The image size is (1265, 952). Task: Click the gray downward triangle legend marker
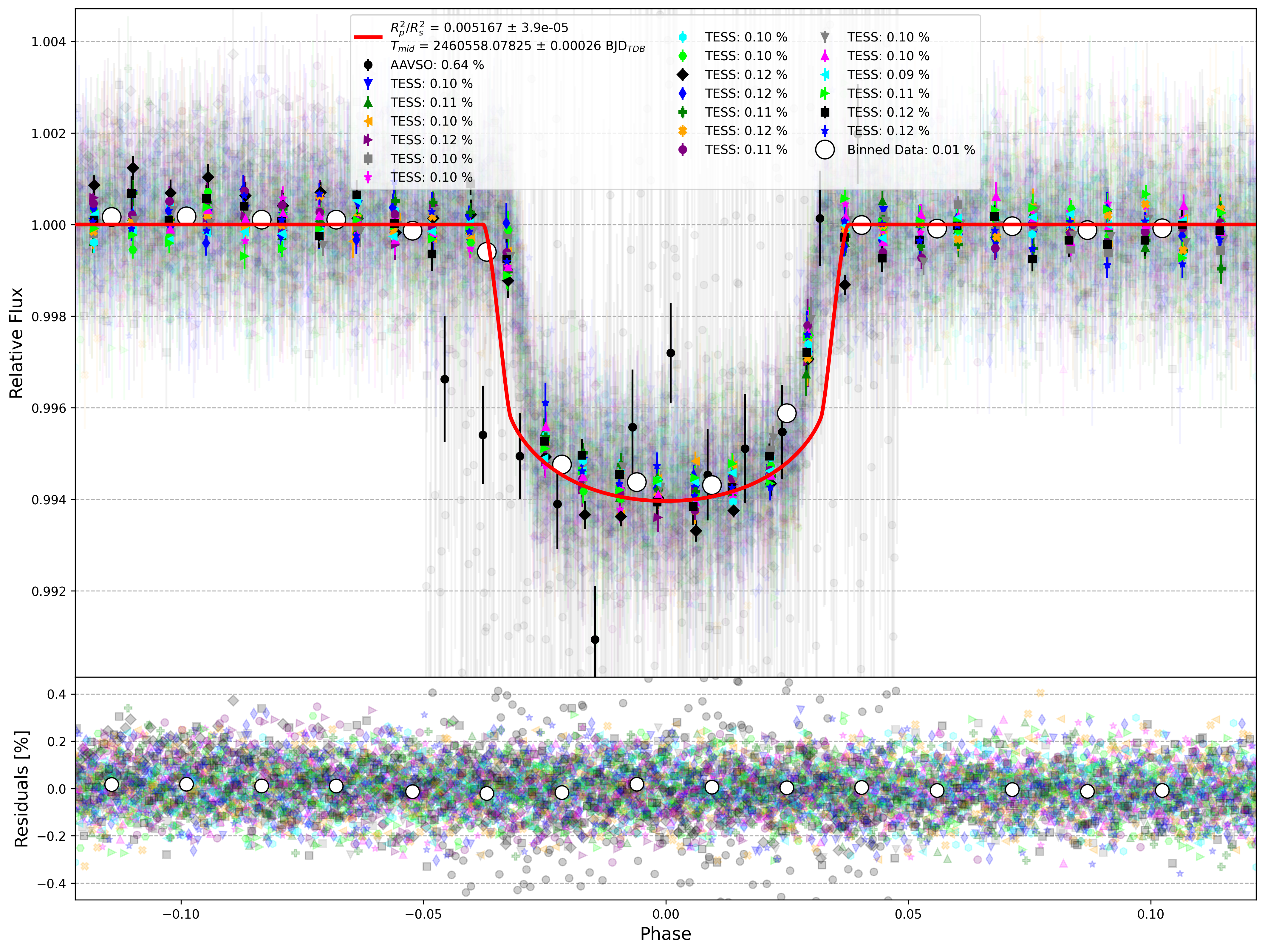825,37
